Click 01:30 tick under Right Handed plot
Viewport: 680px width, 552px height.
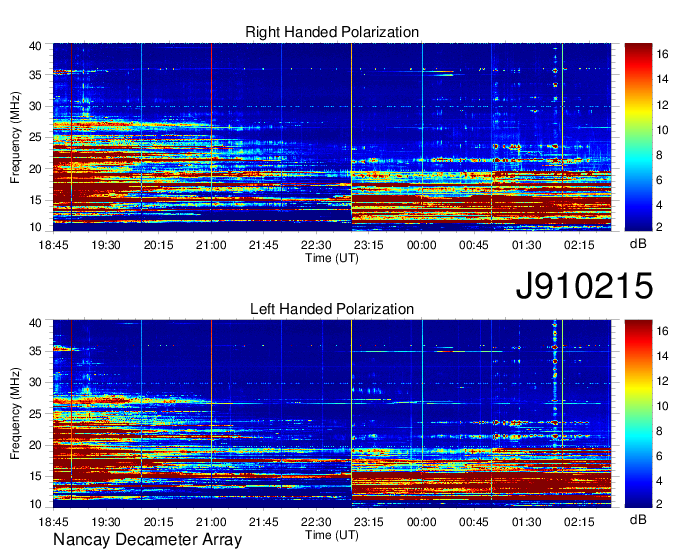pos(526,245)
